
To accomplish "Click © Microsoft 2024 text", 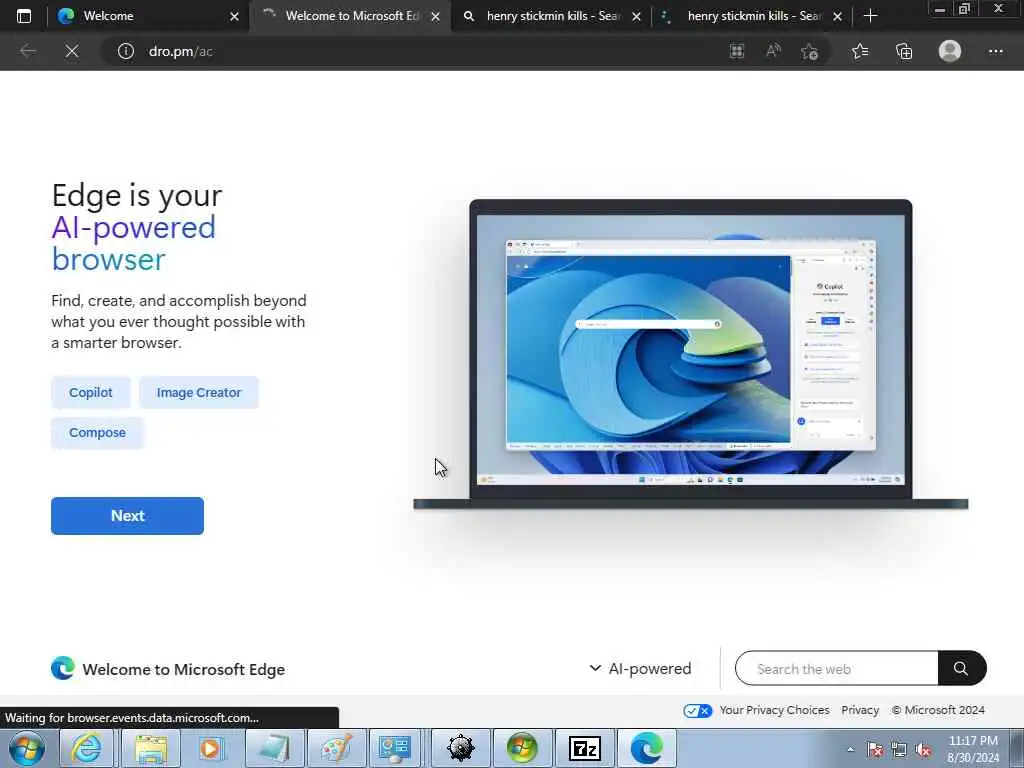I will [938, 710].
